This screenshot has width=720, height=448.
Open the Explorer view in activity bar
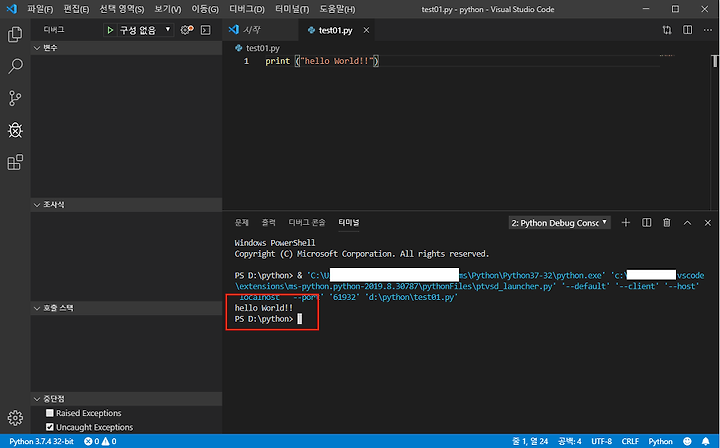15,34
